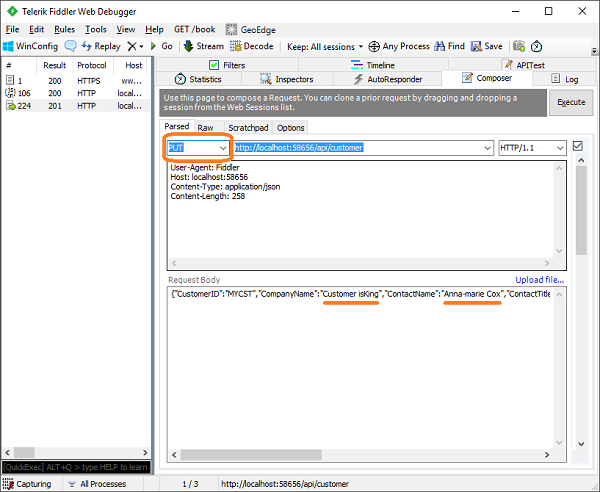Open the File menu
The height and width of the screenshot is (492, 600).
point(12,29)
